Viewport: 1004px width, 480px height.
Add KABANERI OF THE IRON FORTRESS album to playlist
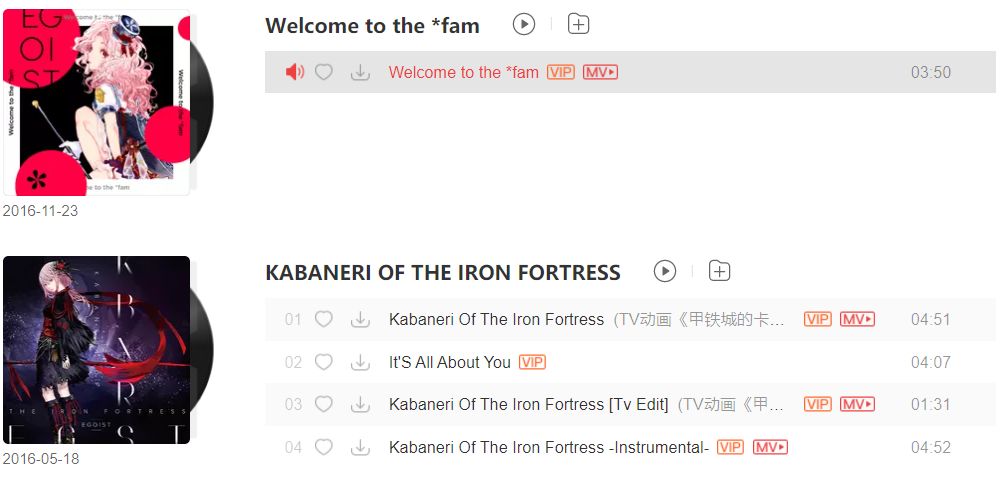pos(719,271)
